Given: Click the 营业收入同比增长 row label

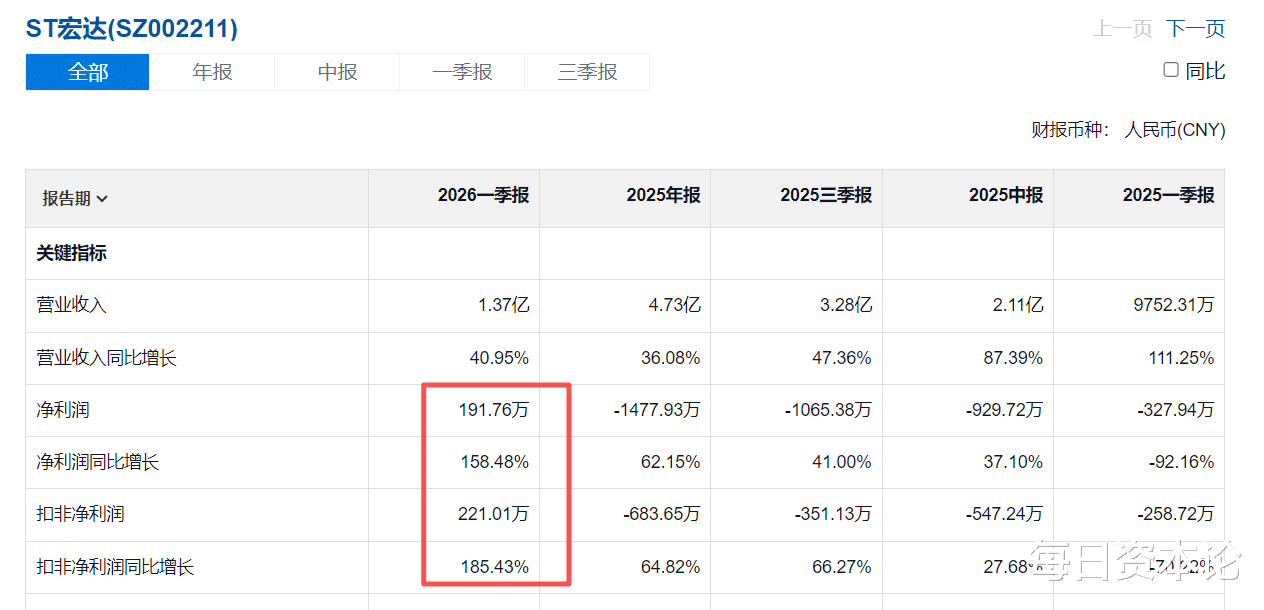Looking at the screenshot, I should click(107, 357).
